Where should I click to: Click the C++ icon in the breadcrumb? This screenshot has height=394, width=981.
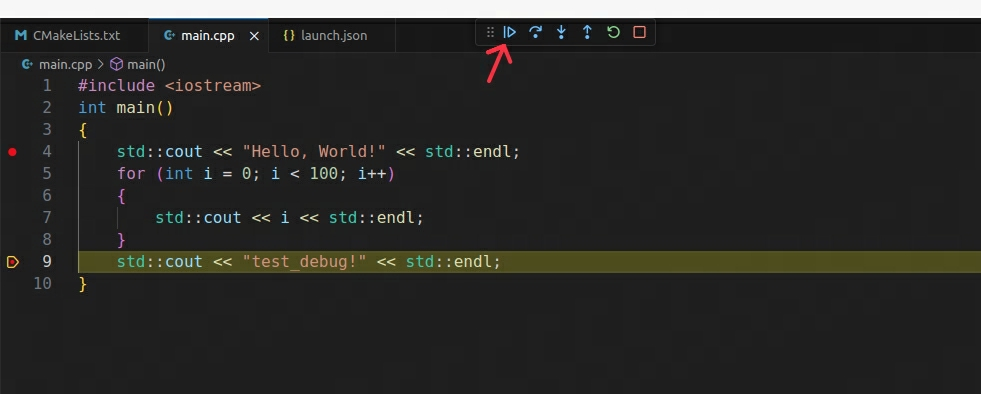tap(28, 64)
